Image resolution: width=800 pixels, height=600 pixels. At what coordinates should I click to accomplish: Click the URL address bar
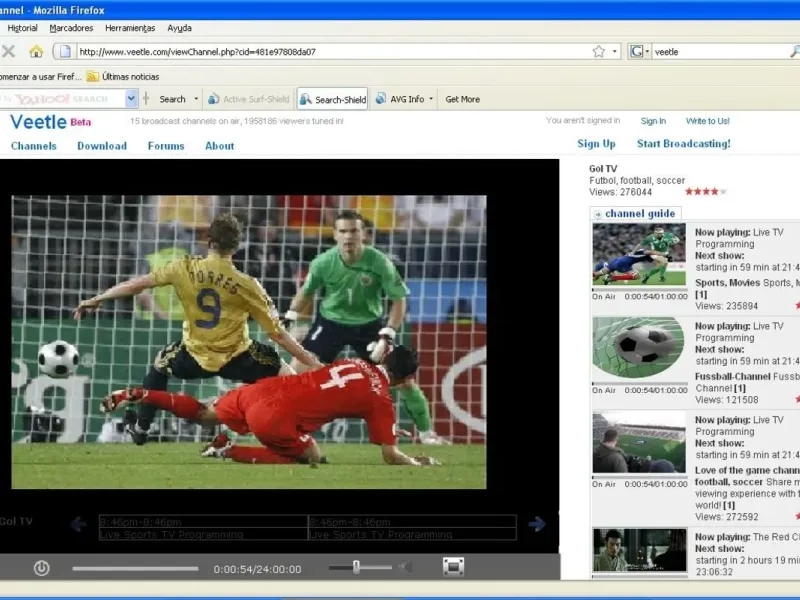coord(330,51)
